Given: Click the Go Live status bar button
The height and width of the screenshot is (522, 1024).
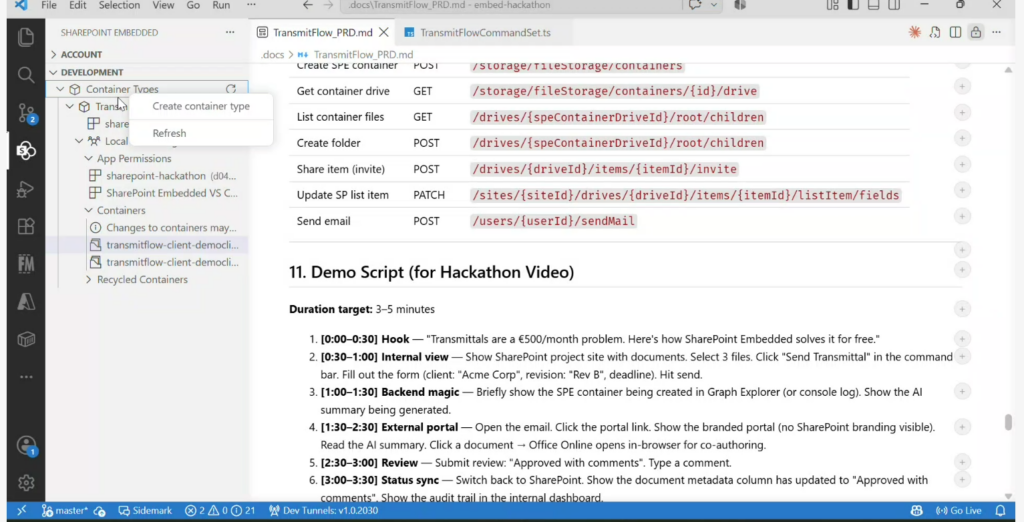Looking at the screenshot, I should point(959,510).
